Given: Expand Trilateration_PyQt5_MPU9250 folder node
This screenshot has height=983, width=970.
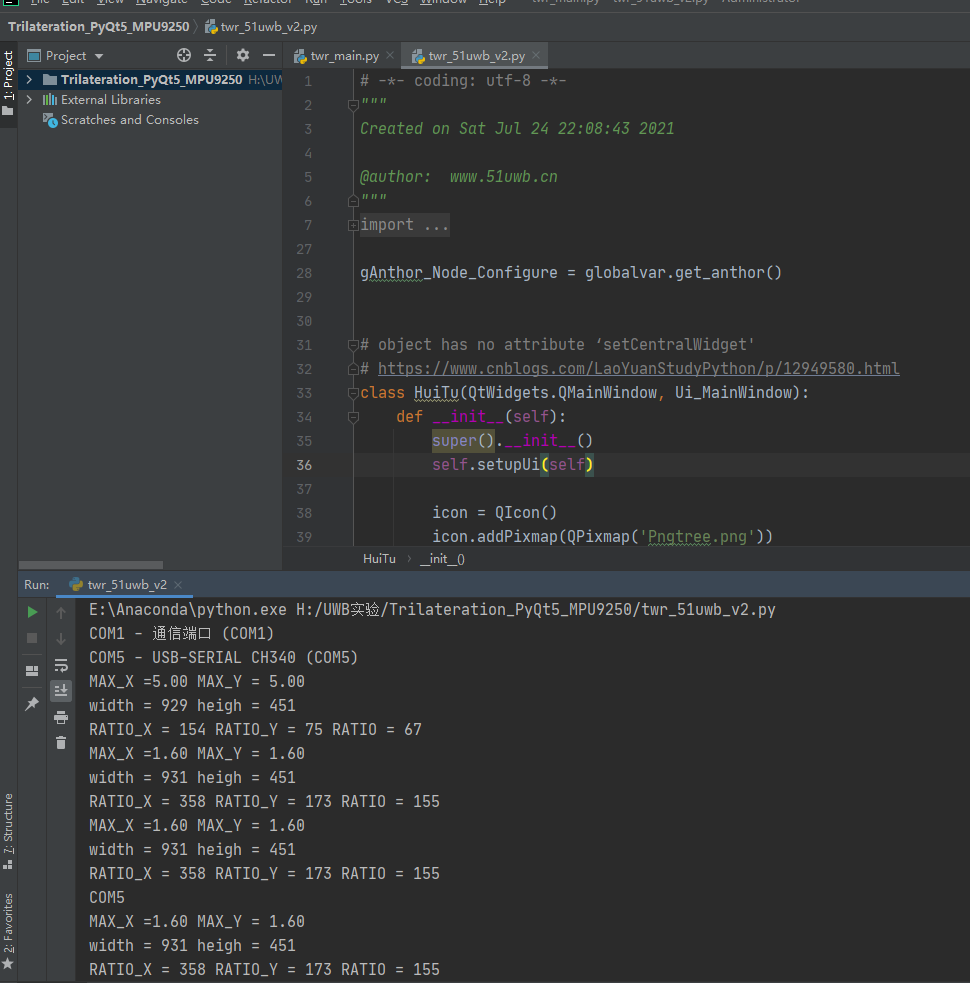Looking at the screenshot, I should pos(29,80).
